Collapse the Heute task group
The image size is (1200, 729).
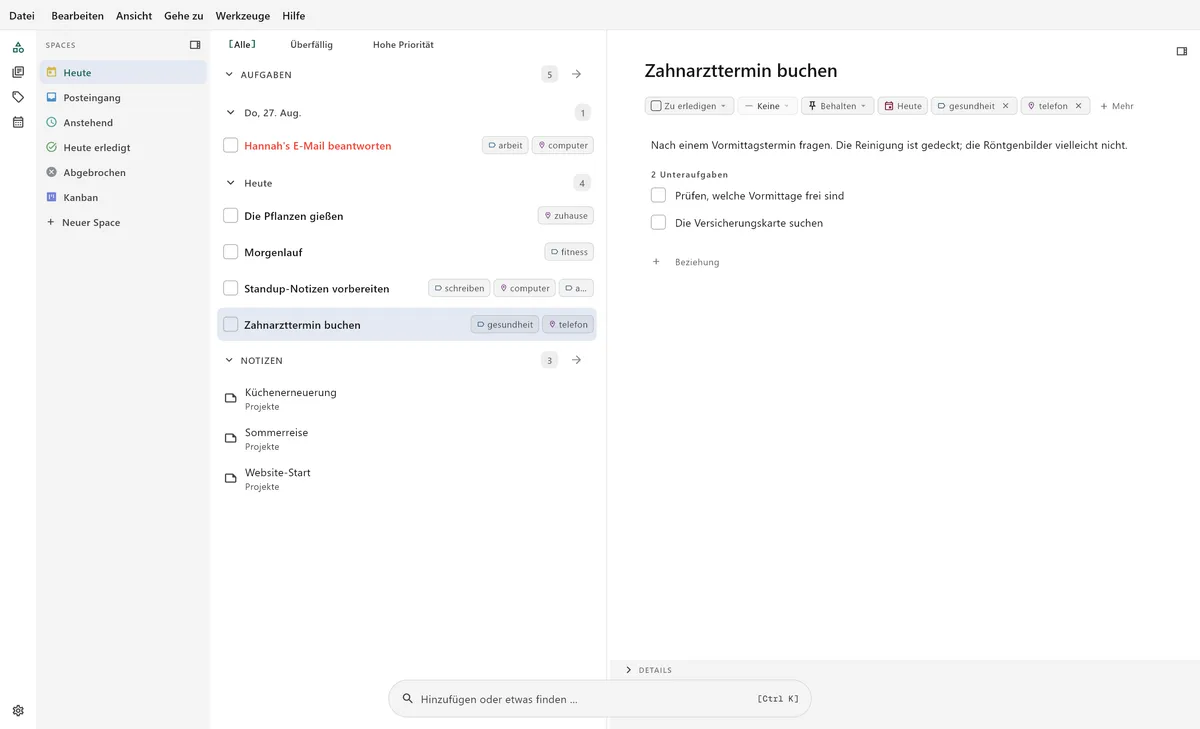230,183
